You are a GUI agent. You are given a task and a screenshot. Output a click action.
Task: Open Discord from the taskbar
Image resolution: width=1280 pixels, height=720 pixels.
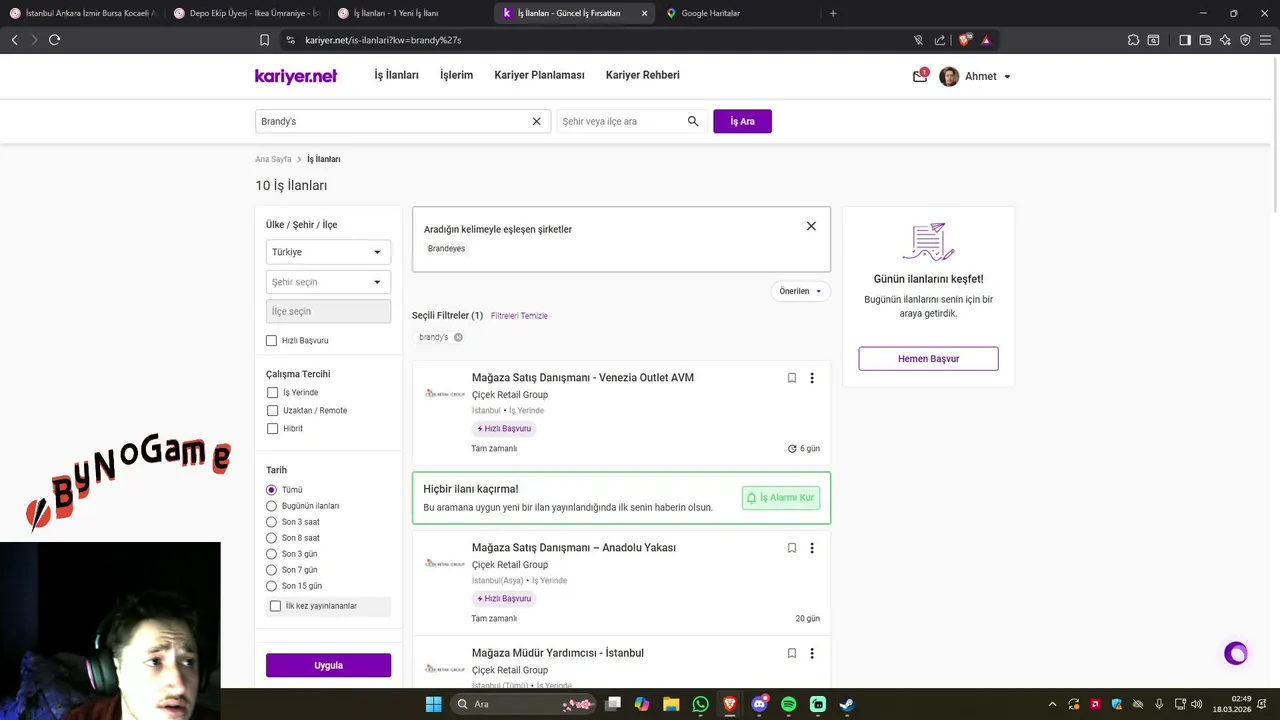(x=759, y=704)
